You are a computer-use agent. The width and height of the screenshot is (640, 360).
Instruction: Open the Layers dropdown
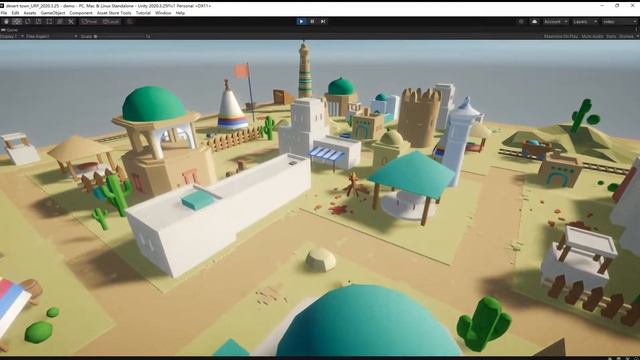click(585, 22)
